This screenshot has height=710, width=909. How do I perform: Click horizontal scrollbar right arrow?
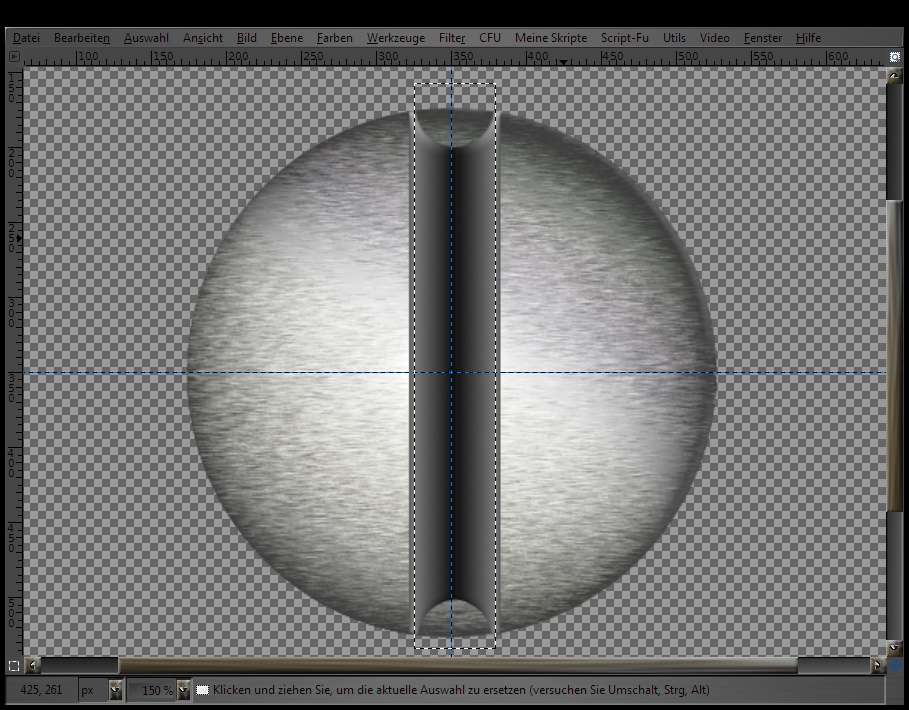point(878,665)
